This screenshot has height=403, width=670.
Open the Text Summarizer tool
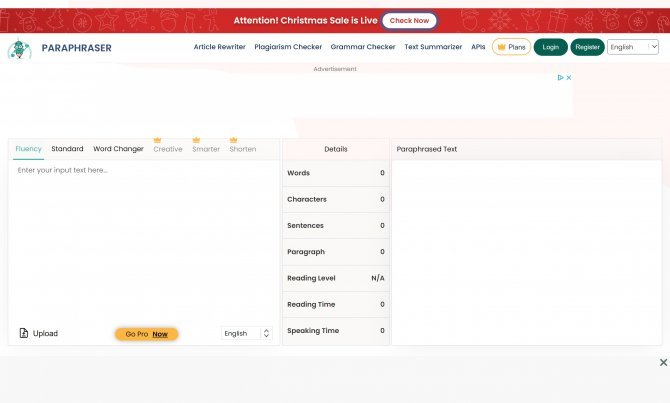pyautogui.click(x=433, y=47)
